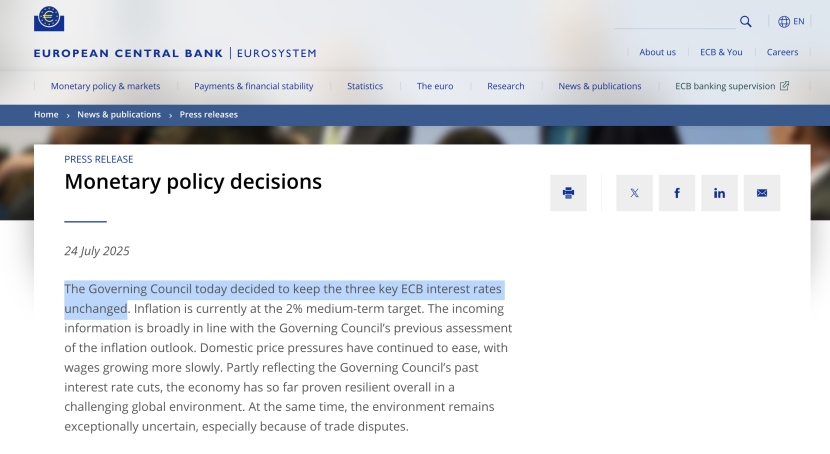The width and height of the screenshot is (830, 454).
Task: Print the press release
Action: pyautogui.click(x=568, y=193)
